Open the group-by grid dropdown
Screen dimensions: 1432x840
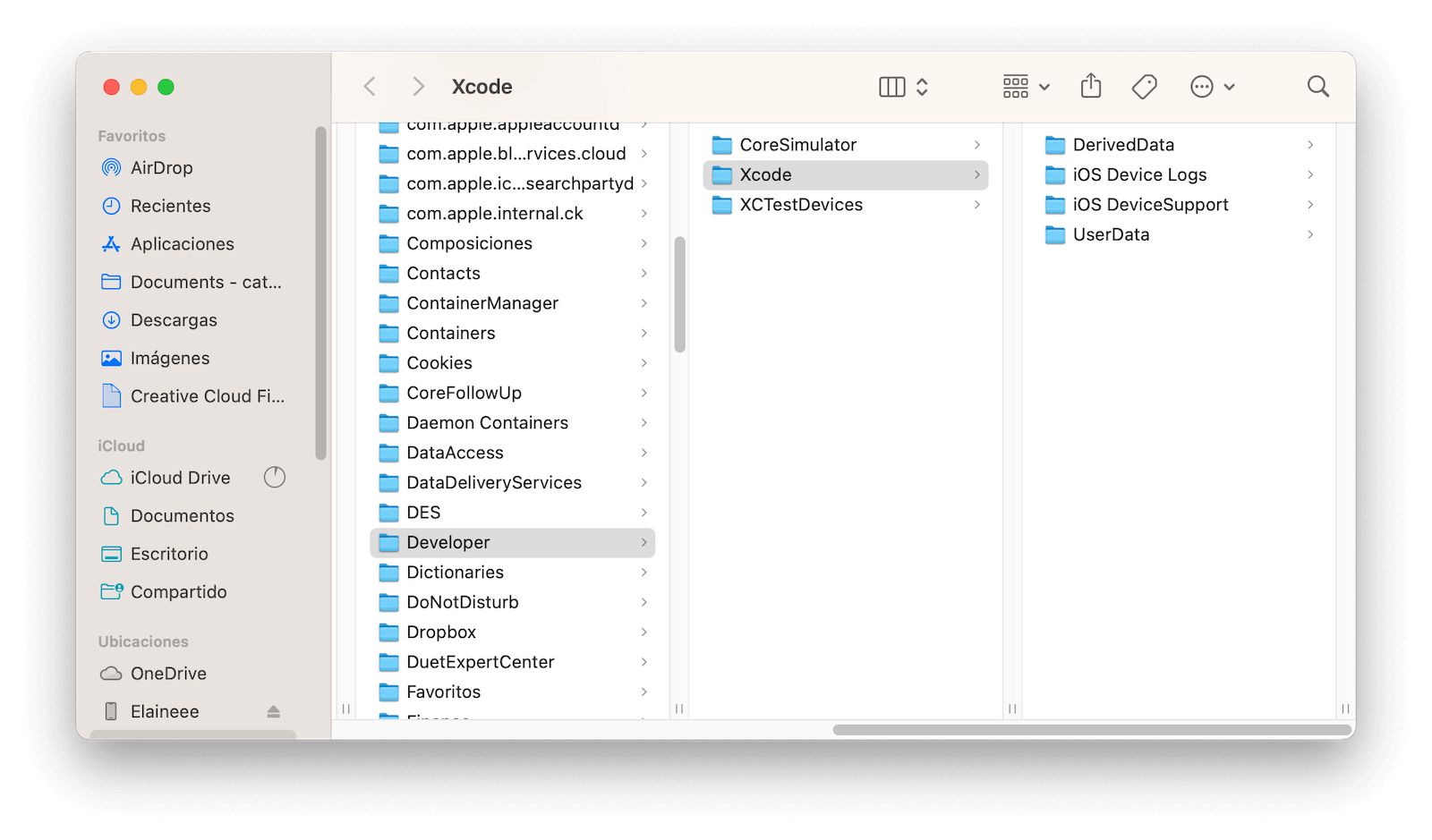[x=1026, y=87]
